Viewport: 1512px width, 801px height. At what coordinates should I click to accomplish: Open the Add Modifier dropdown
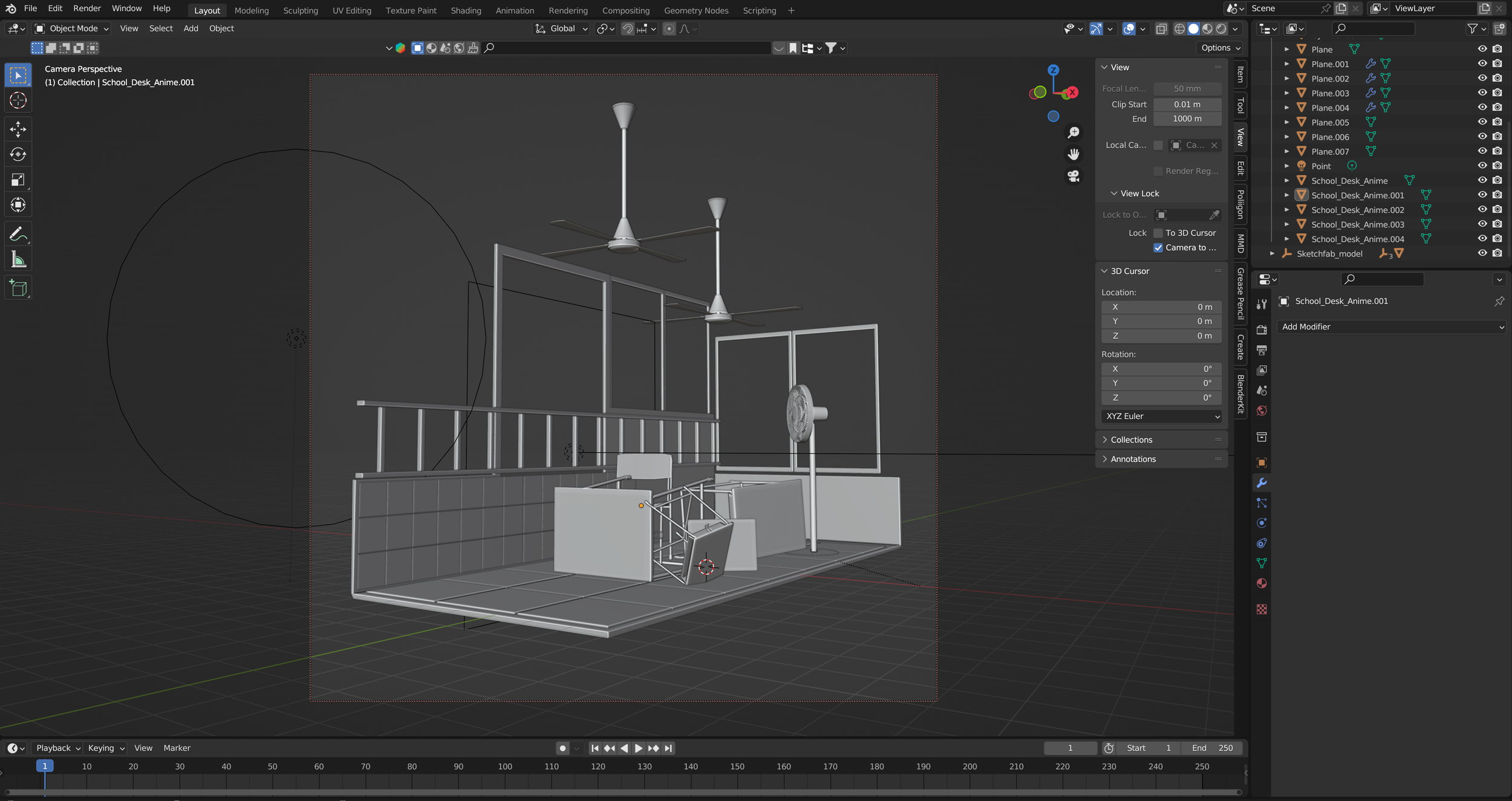tap(1392, 327)
